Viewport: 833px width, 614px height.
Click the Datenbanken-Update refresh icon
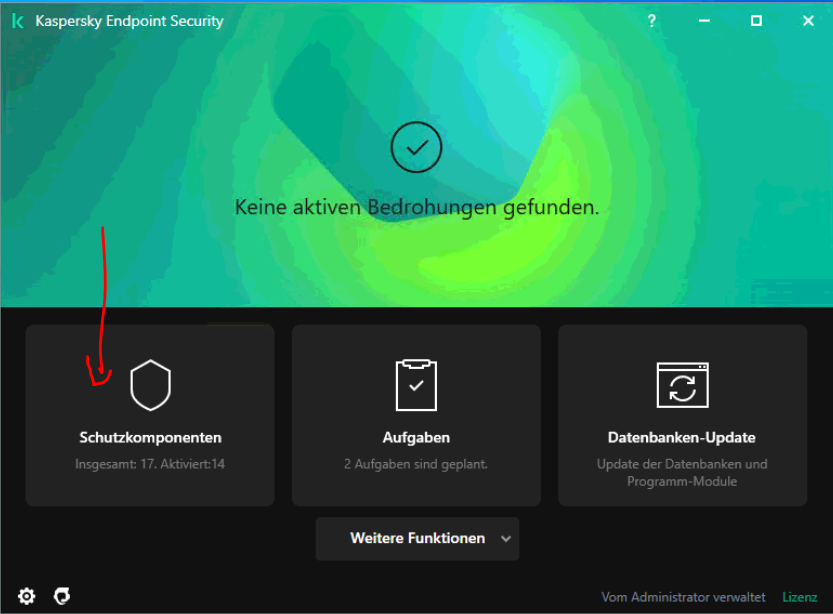pyautogui.click(x=682, y=385)
